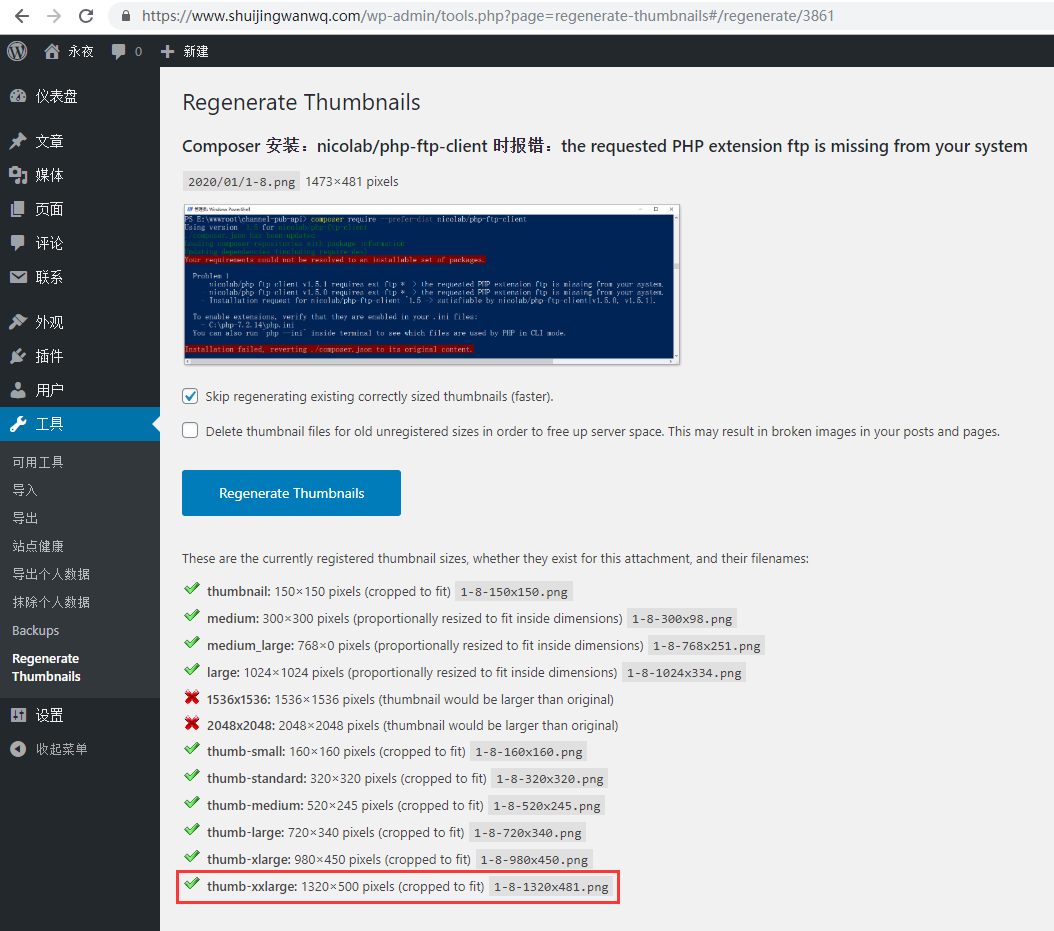
Task: Click the thumb-xxlarge size label
Action: (x=252, y=886)
